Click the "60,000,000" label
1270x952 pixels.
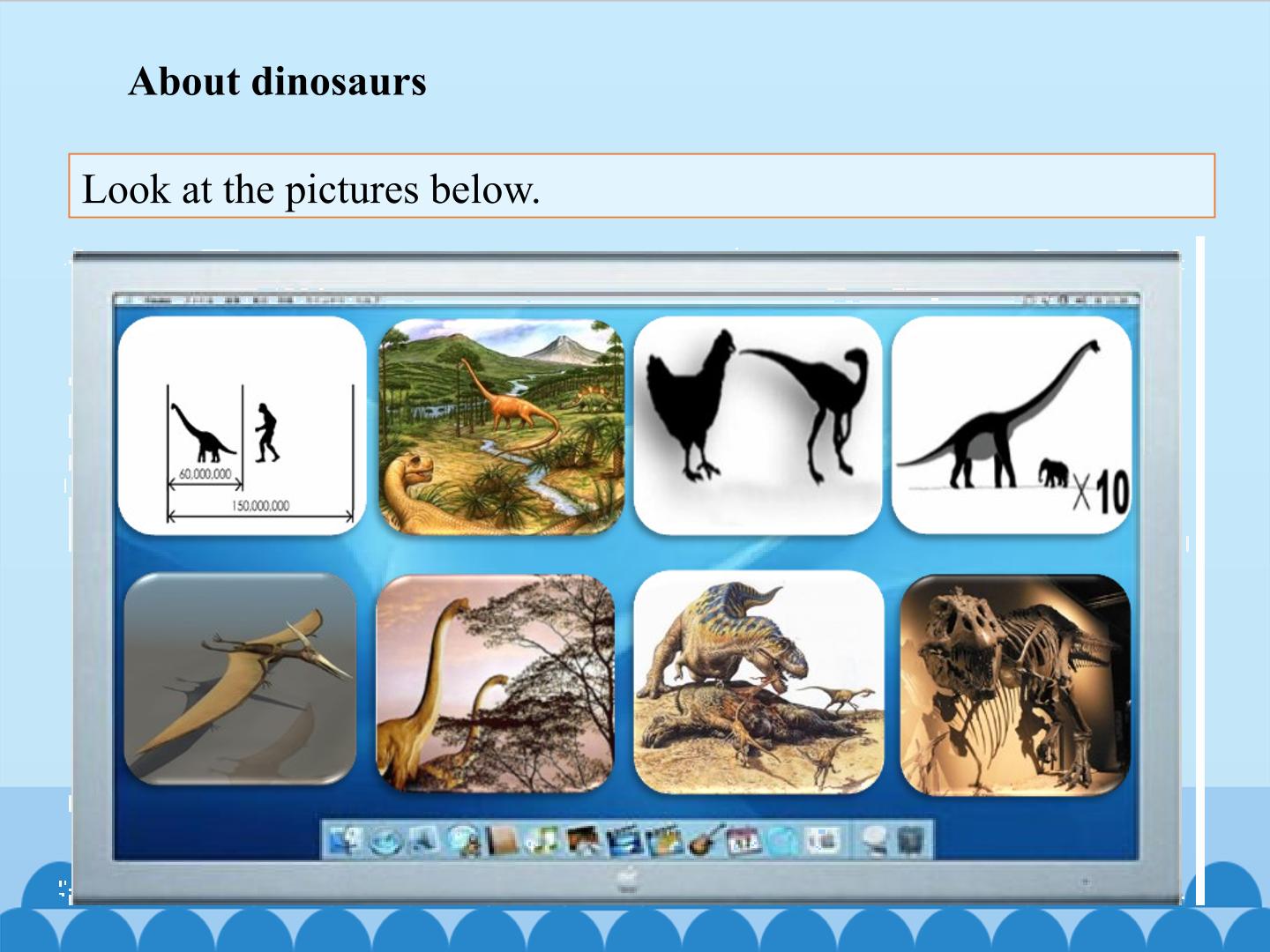pyautogui.click(x=205, y=474)
